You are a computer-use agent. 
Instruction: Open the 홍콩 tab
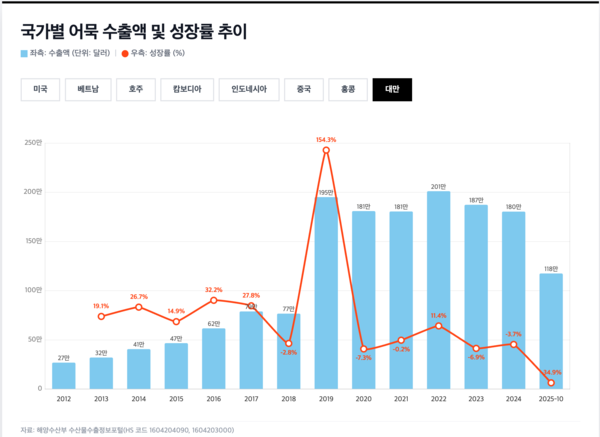point(347,89)
